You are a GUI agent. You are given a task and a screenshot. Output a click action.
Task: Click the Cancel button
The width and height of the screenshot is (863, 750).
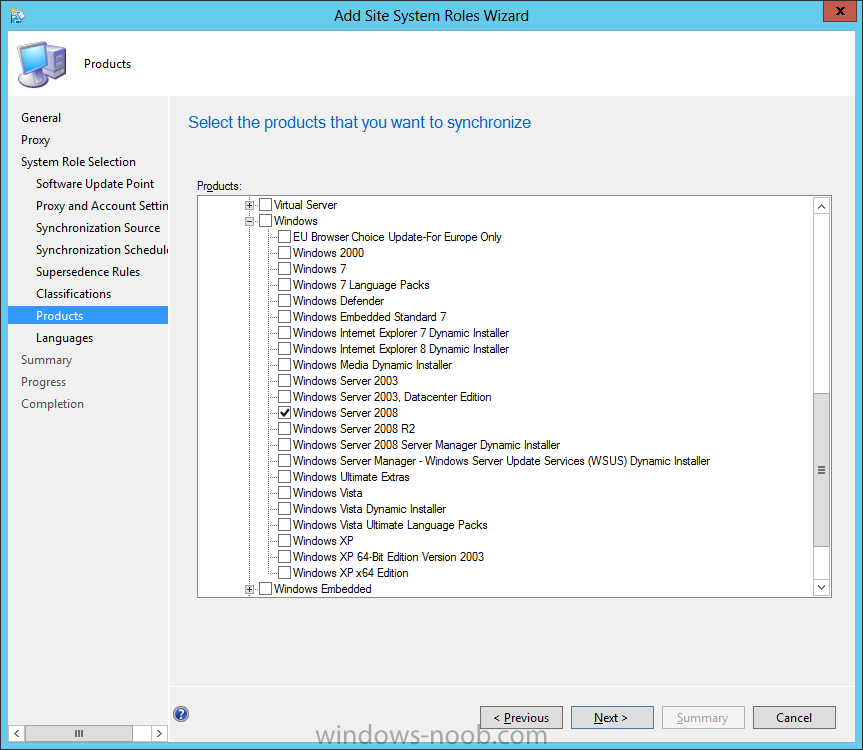tap(794, 718)
